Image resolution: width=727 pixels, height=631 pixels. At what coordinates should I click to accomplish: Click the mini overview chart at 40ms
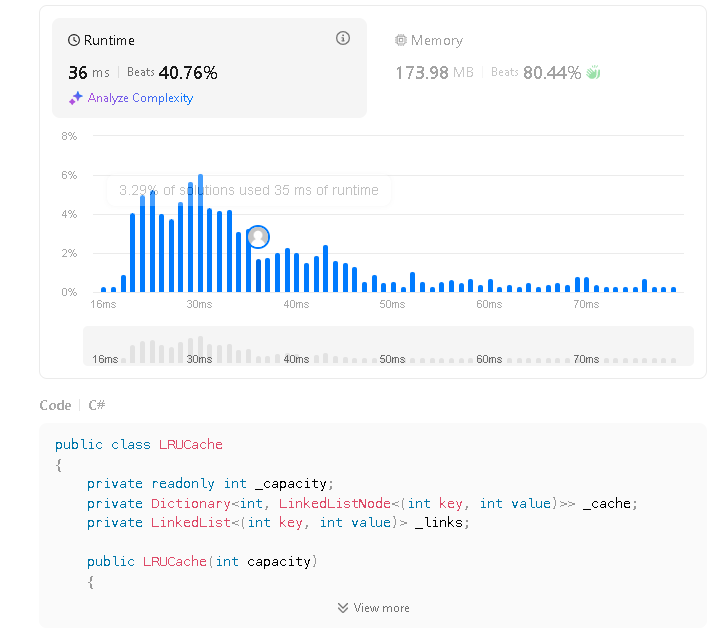pyautogui.click(x=295, y=358)
